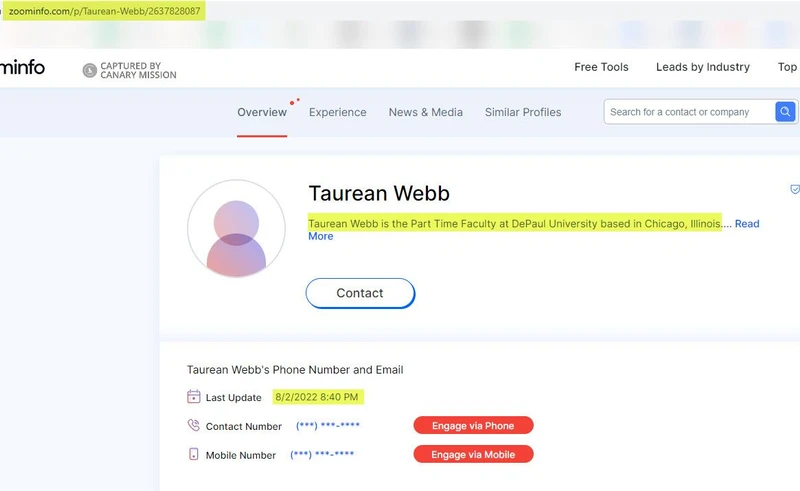
Task: Click the Contact button
Action: pyautogui.click(x=360, y=293)
